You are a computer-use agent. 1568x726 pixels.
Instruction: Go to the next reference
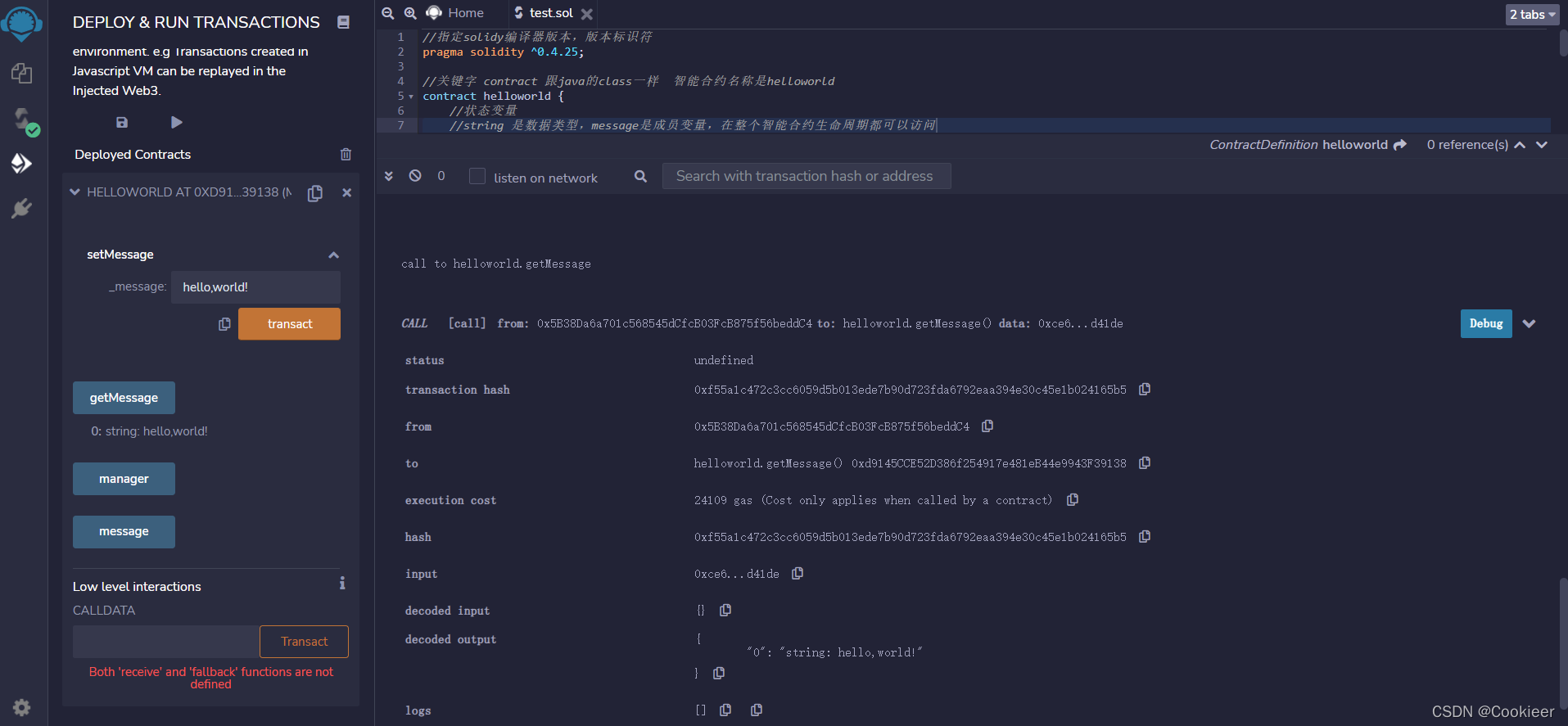[x=1542, y=145]
